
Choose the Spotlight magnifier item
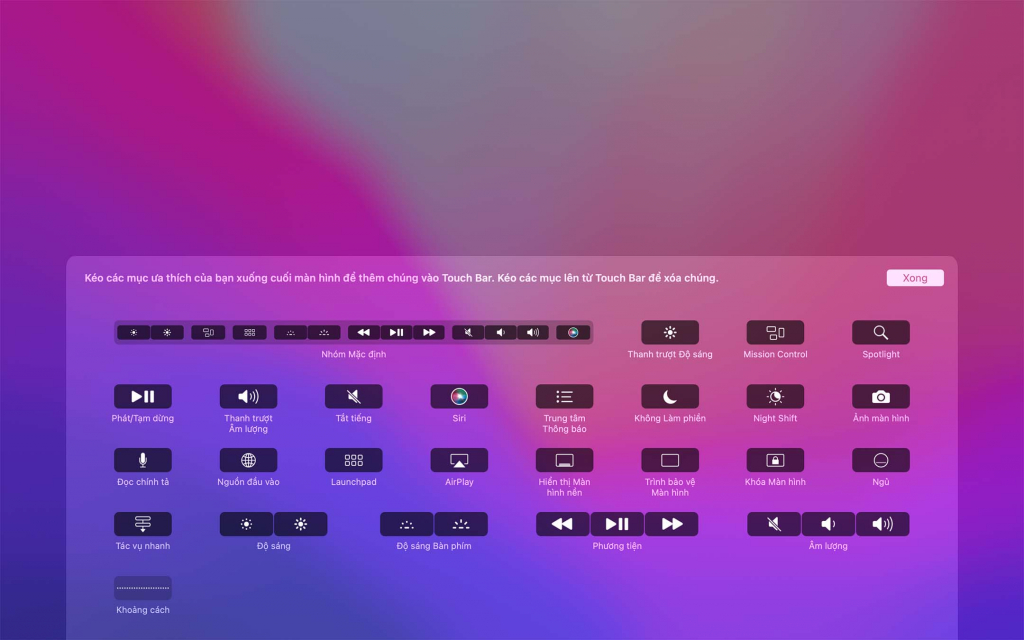tap(880, 332)
